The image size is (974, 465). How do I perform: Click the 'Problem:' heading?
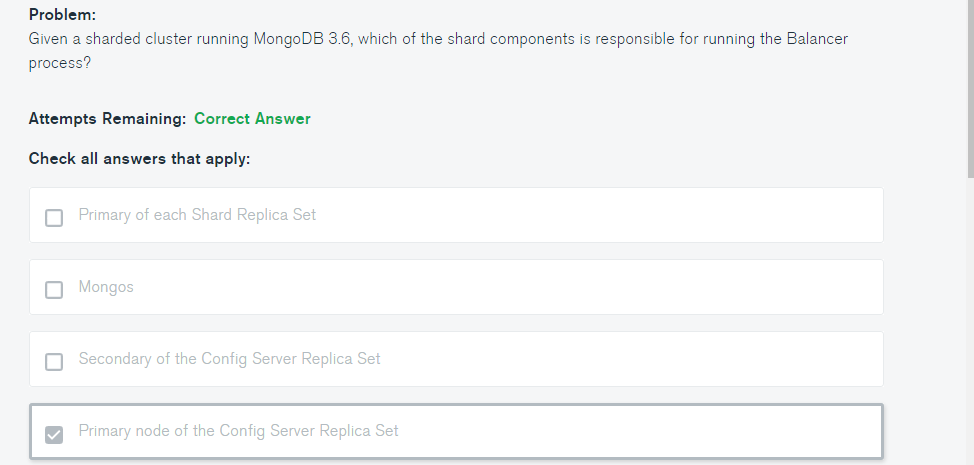[x=62, y=15]
